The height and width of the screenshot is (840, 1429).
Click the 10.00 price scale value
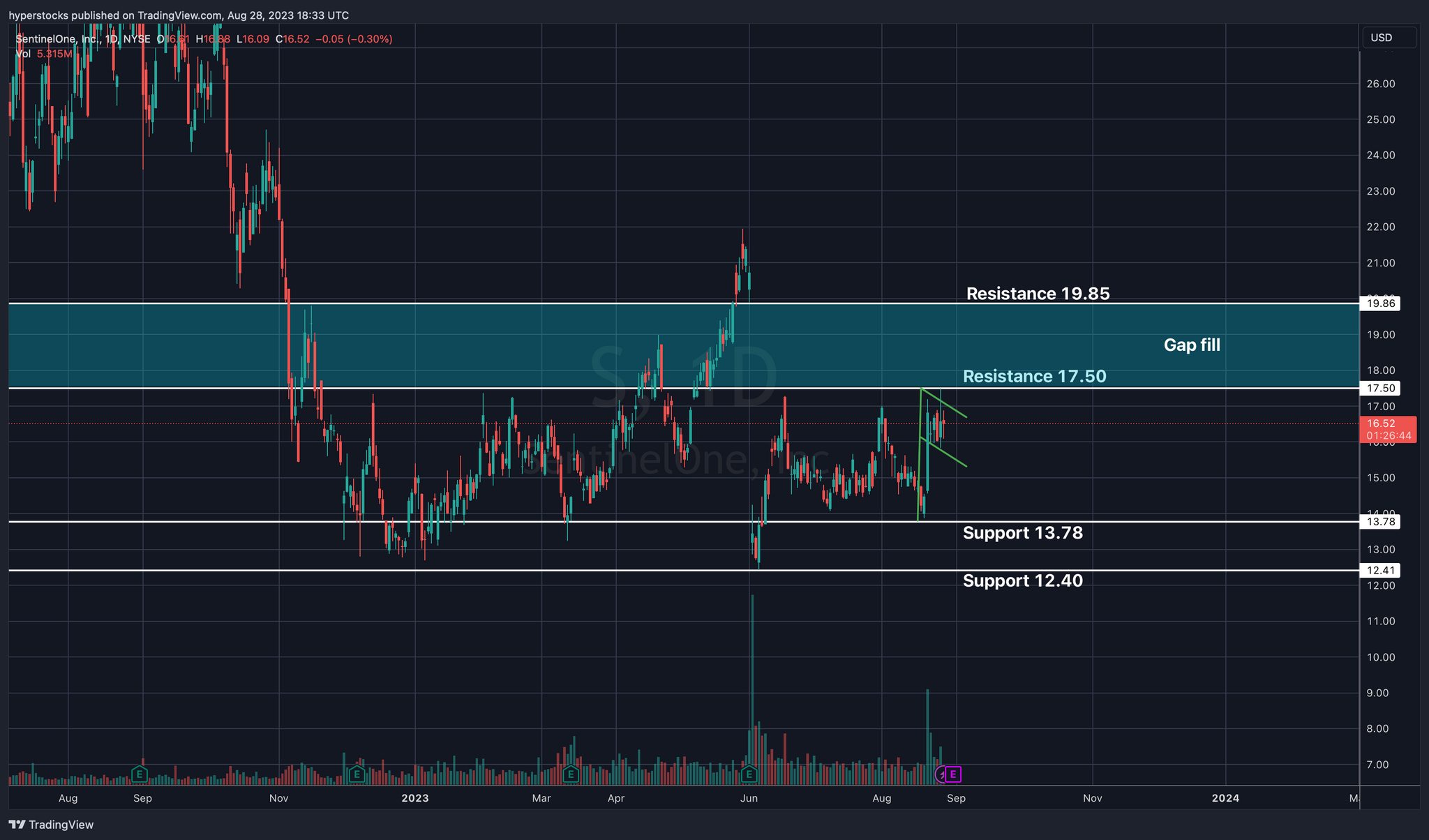pyautogui.click(x=1381, y=657)
